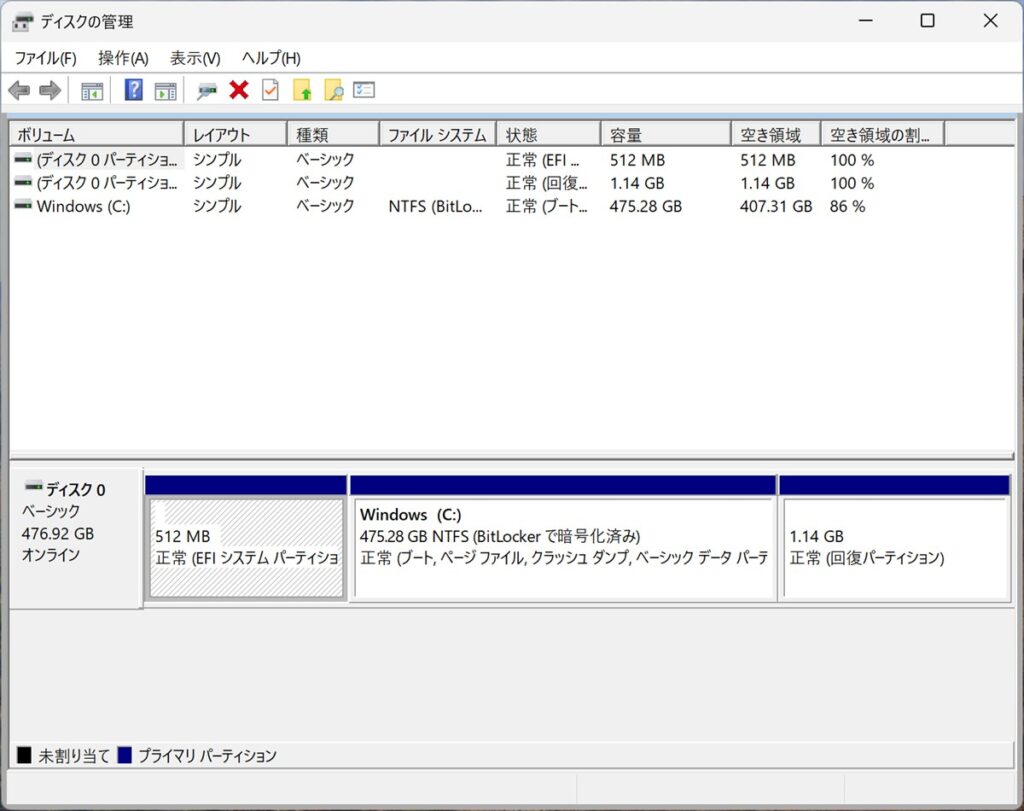
Task: Click the 86 % free percentage cell
Action: (x=847, y=206)
